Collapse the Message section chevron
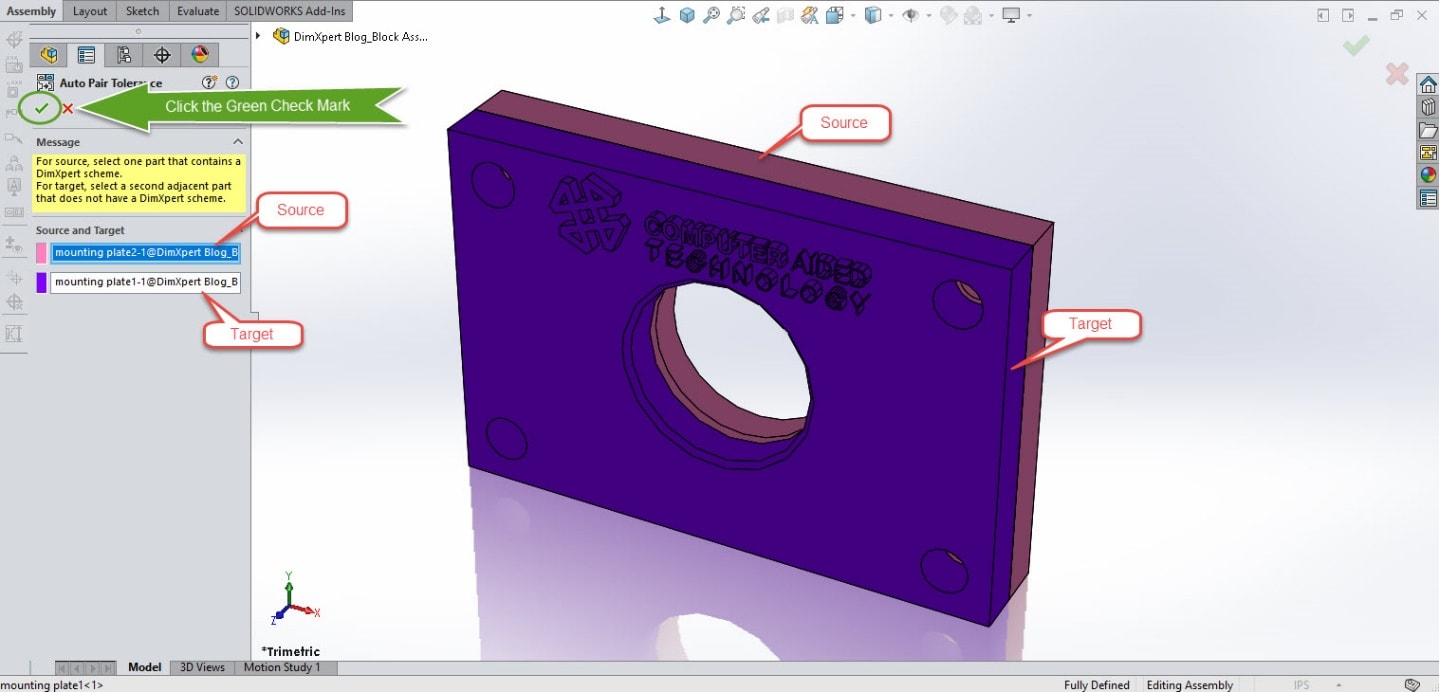This screenshot has height=692, width=1439. [x=238, y=142]
